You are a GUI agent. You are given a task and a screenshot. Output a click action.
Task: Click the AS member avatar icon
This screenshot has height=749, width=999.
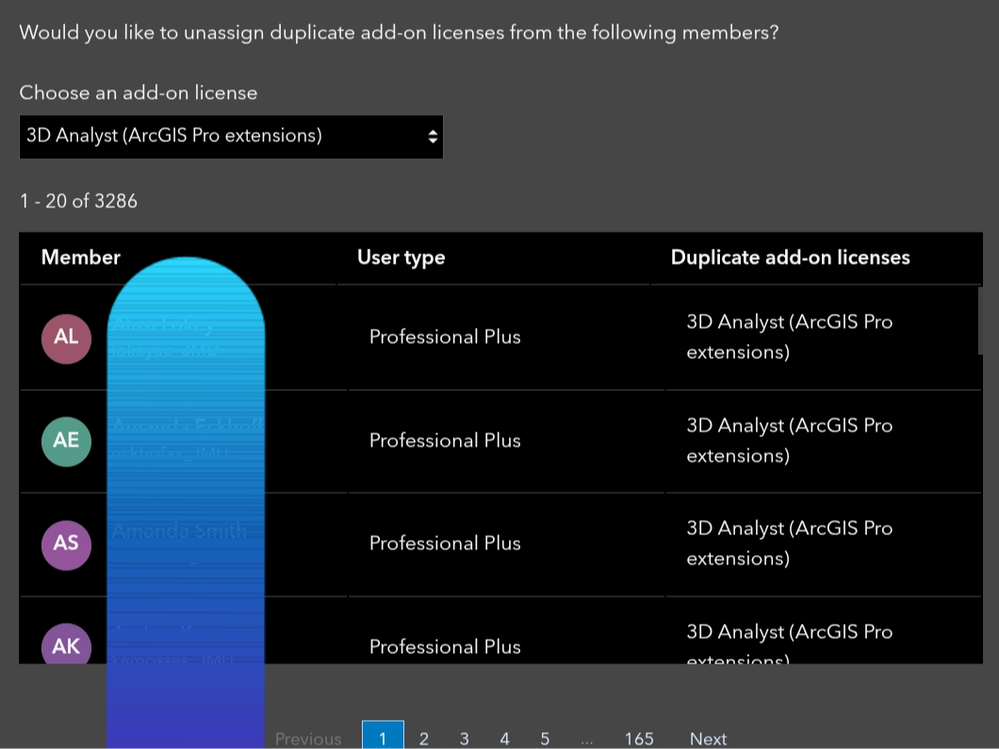[x=66, y=544]
